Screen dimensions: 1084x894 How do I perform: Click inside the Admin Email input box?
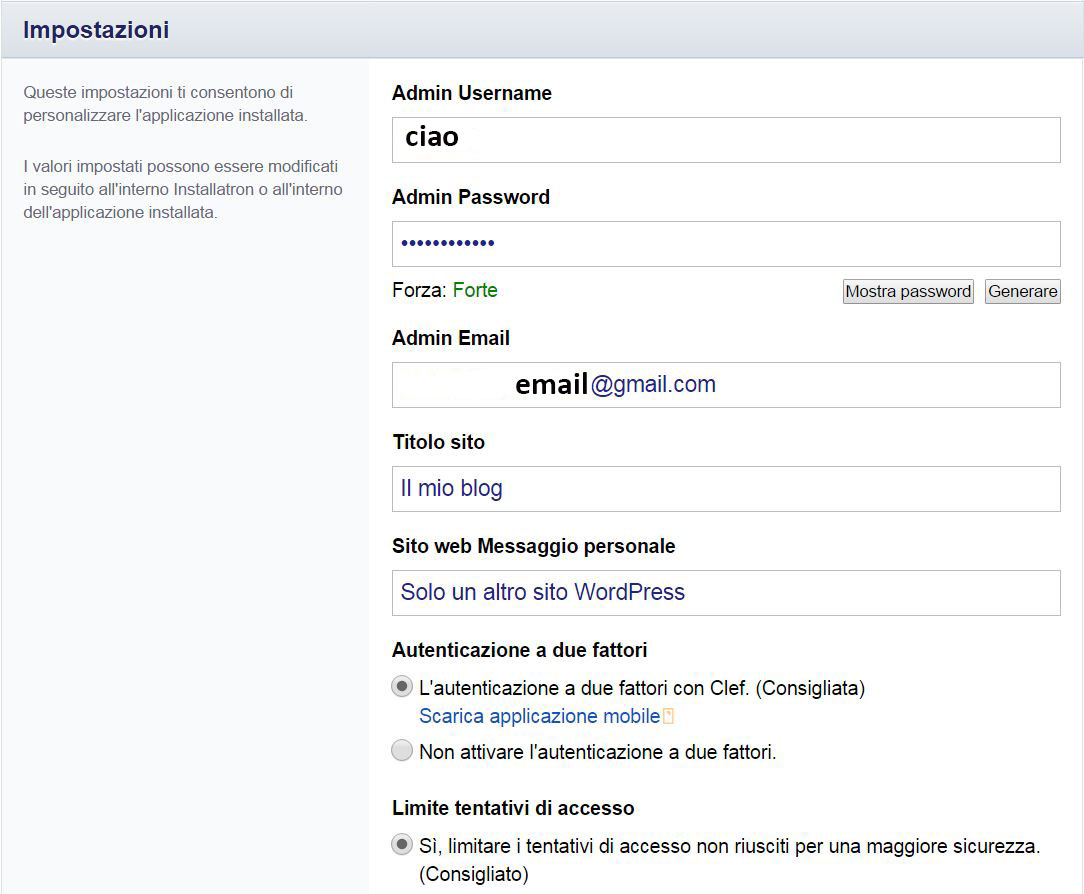[725, 385]
